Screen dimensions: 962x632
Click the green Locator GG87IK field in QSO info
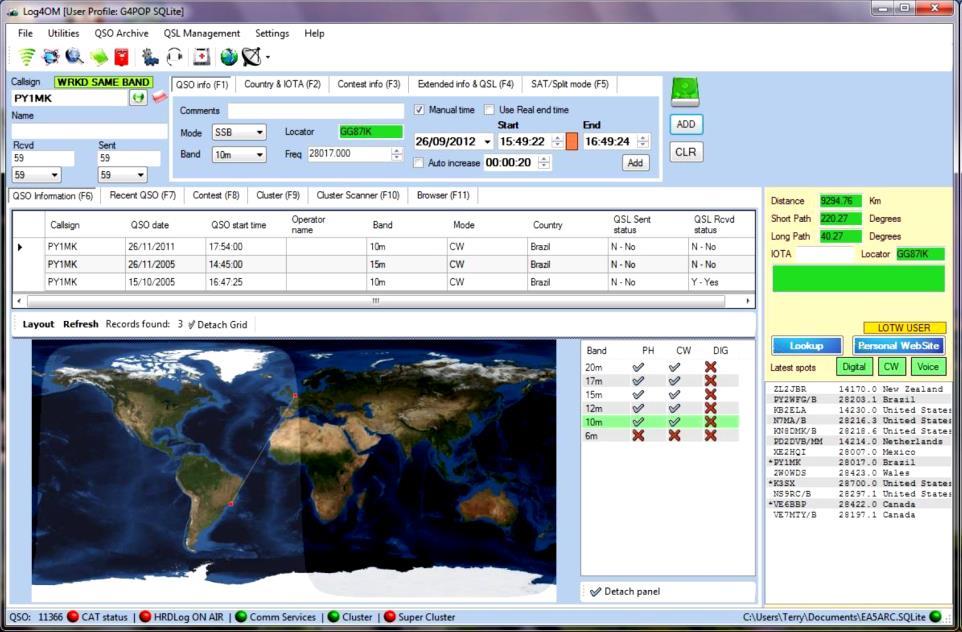pyautogui.click(x=371, y=132)
